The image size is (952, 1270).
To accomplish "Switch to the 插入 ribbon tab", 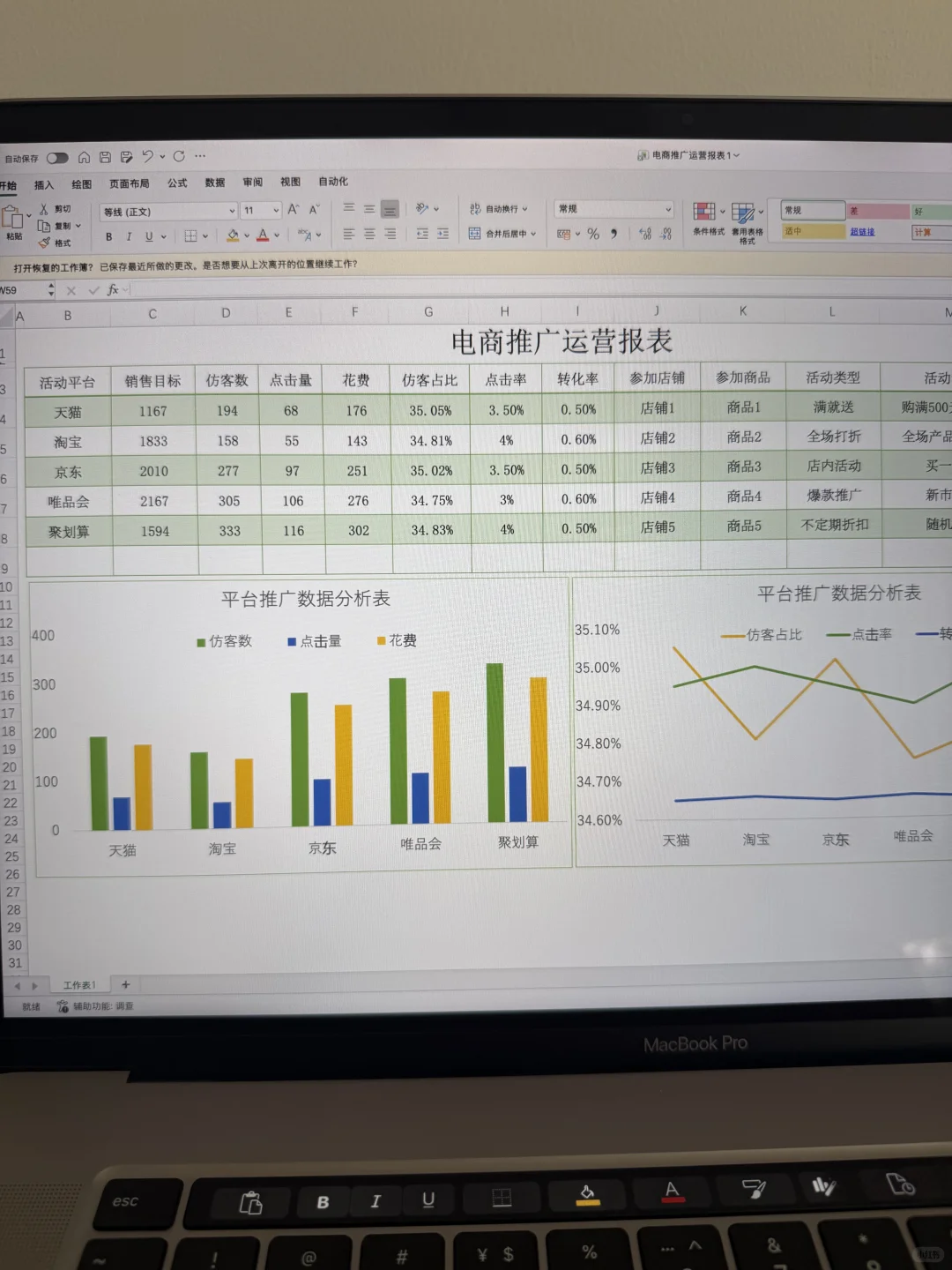I will 44,184.
